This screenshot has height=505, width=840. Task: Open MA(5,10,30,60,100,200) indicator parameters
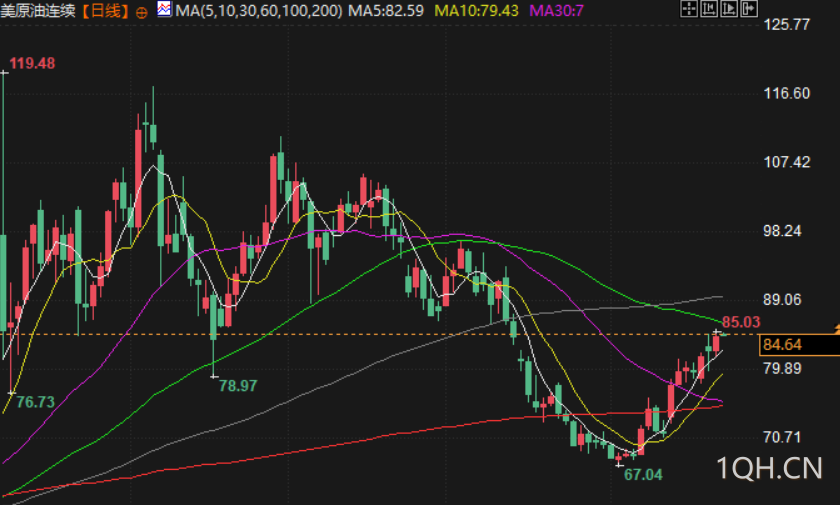click(259, 11)
